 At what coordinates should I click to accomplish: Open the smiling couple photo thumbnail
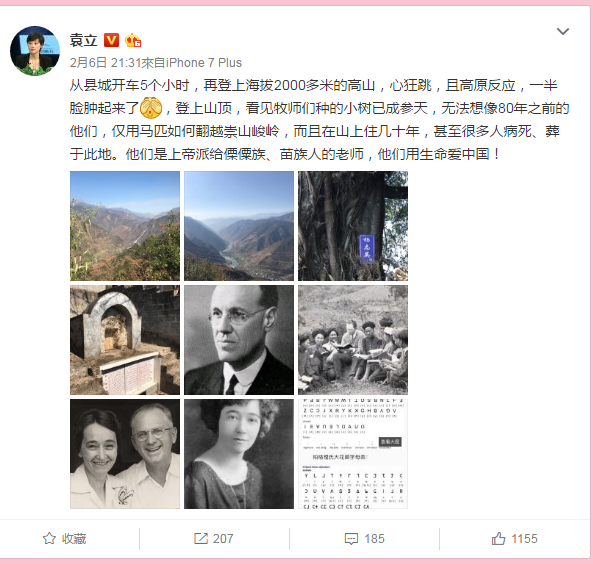[125, 454]
